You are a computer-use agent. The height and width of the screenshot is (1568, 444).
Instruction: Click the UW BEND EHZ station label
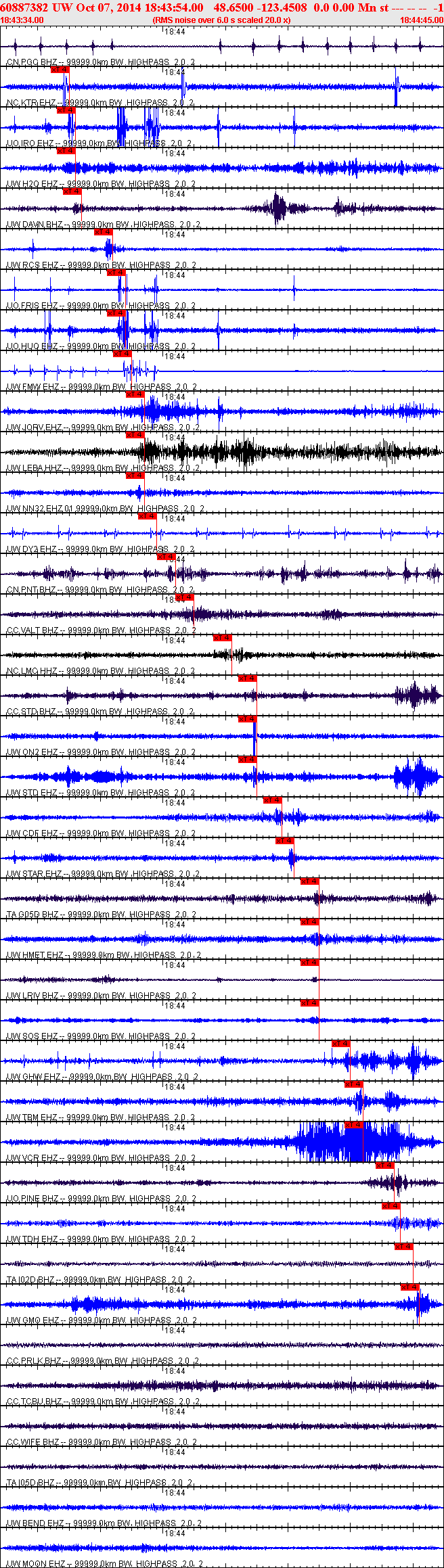pos(35,1523)
